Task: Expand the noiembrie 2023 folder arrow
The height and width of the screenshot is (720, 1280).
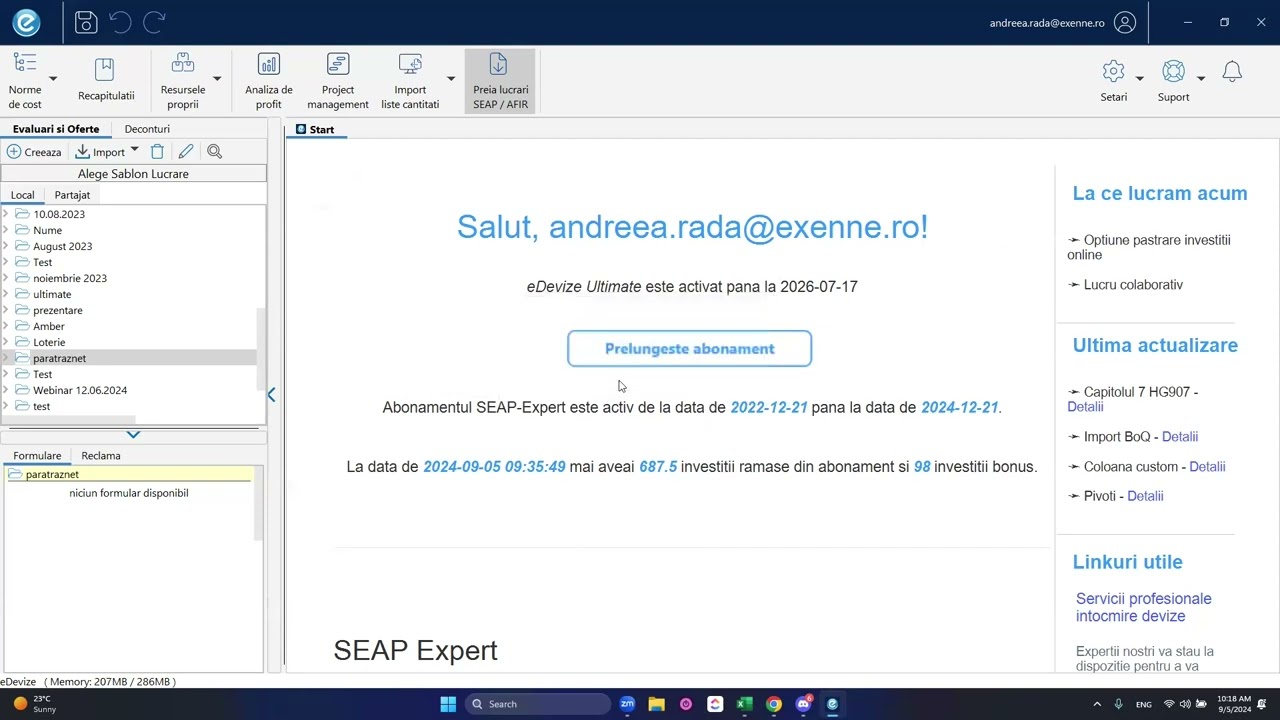Action: pos(6,278)
